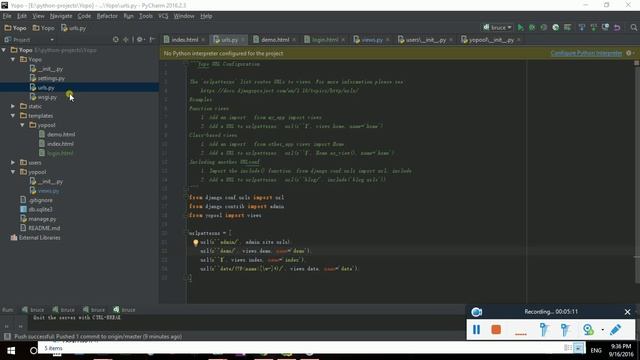Click the tool window toggle icon in status bar
Screen dimensions: 640x360
pyautogui.click(x=7, y=337)
